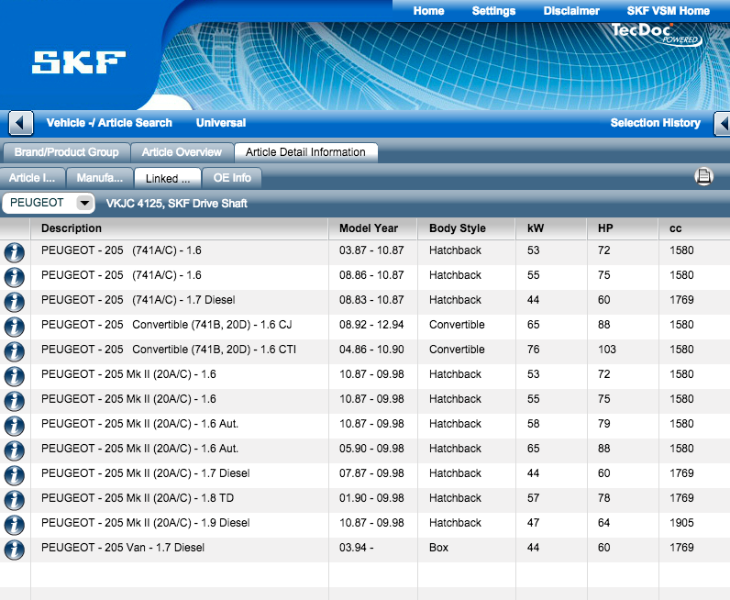Image resolution: width=730 pixels, height=600 pixels.
Task: Switch to the Manufa... sub-tab
Action: [x=100, y=178]
